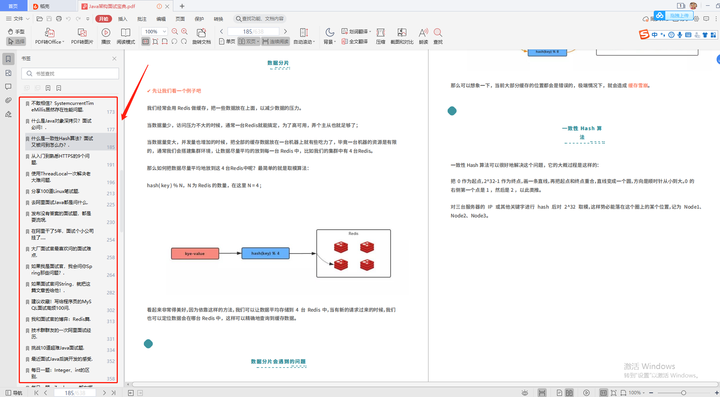
Task: Click the feature search box in ribbon
Action: point(260,19)
